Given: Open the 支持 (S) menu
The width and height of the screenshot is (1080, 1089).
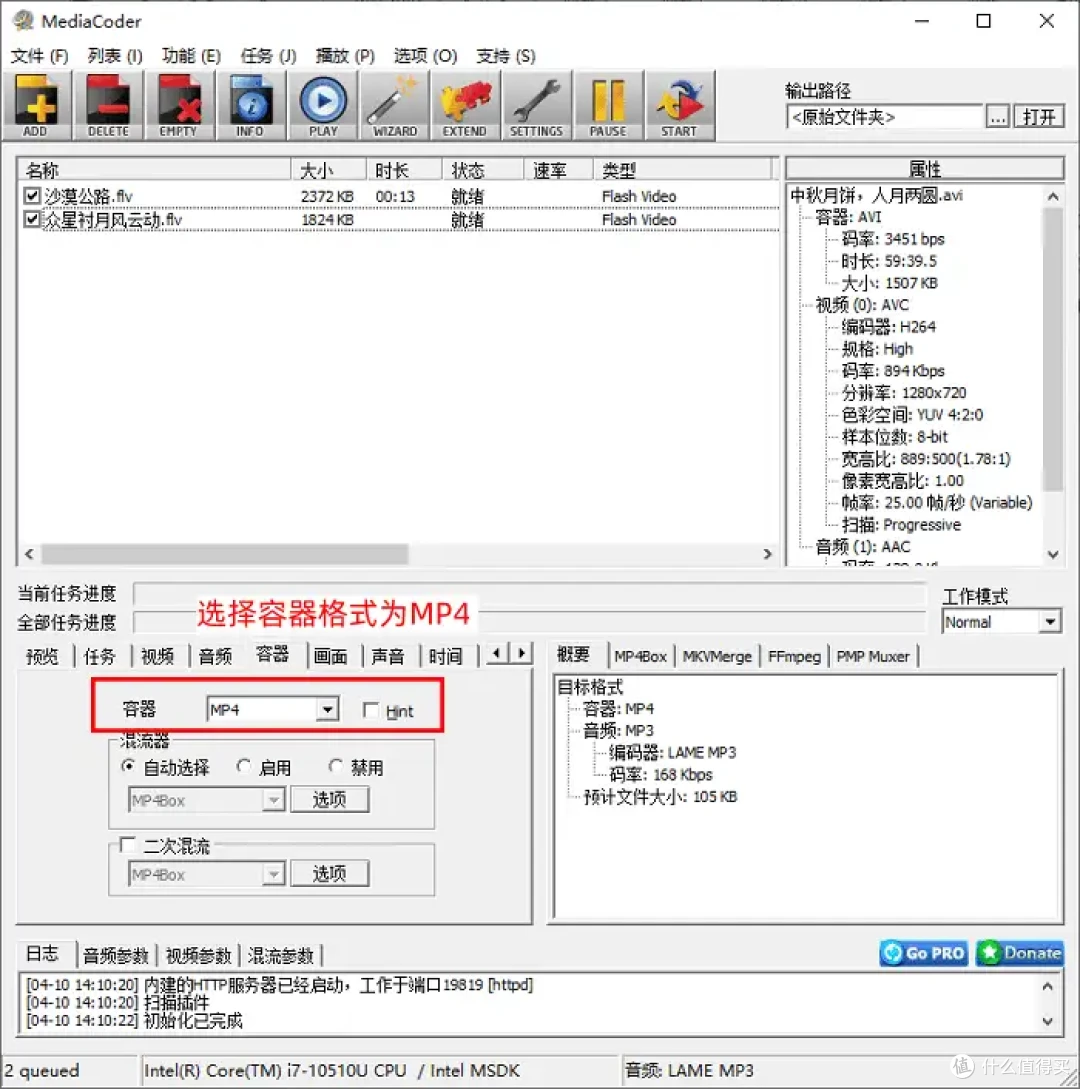Looking at the screenshot, I should coord(506,56).
